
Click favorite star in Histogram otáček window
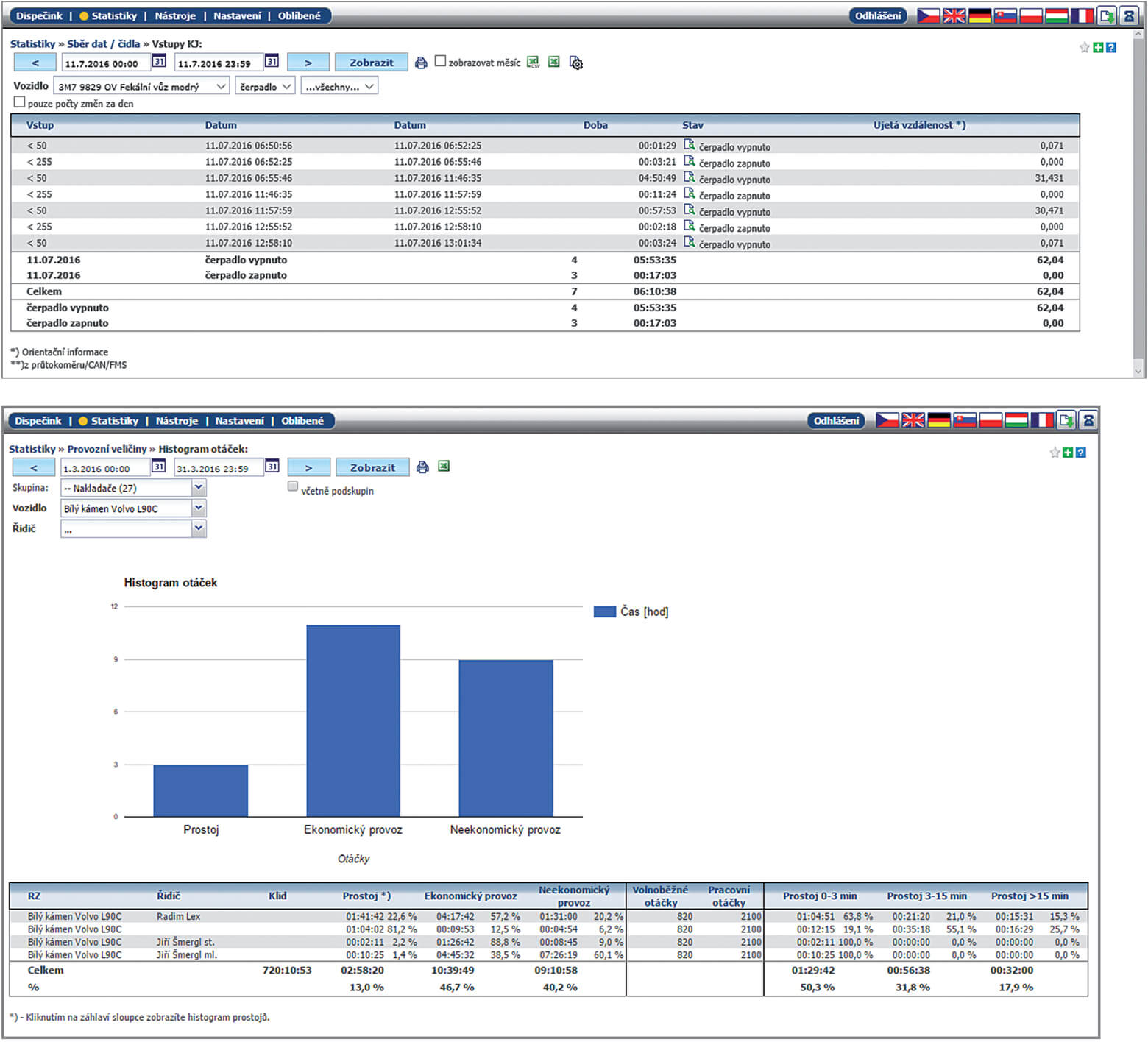(x=1055, y=453)
